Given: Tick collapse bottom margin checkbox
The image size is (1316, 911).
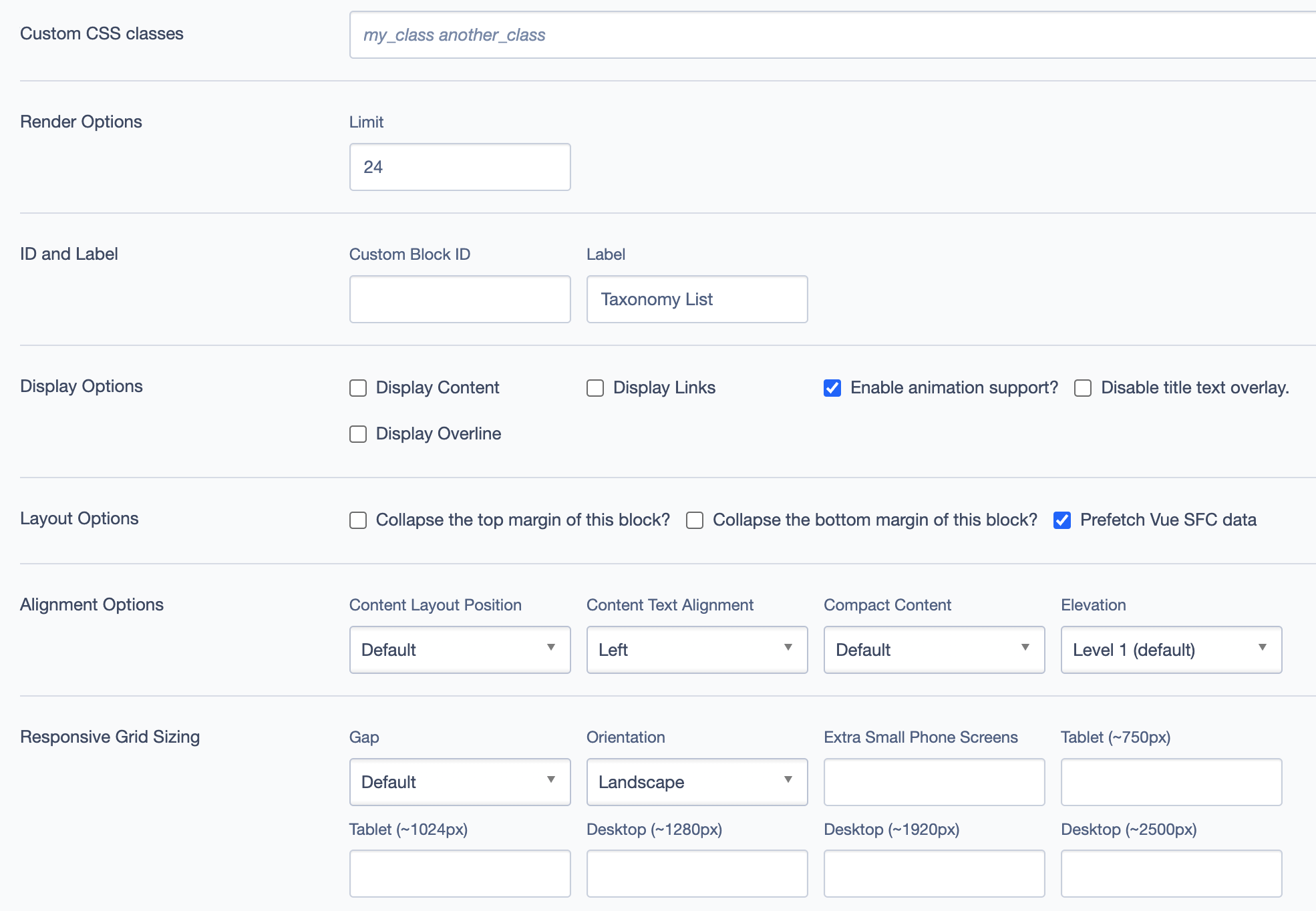Looking at the screenshot, I should click(x=695, y=520).
